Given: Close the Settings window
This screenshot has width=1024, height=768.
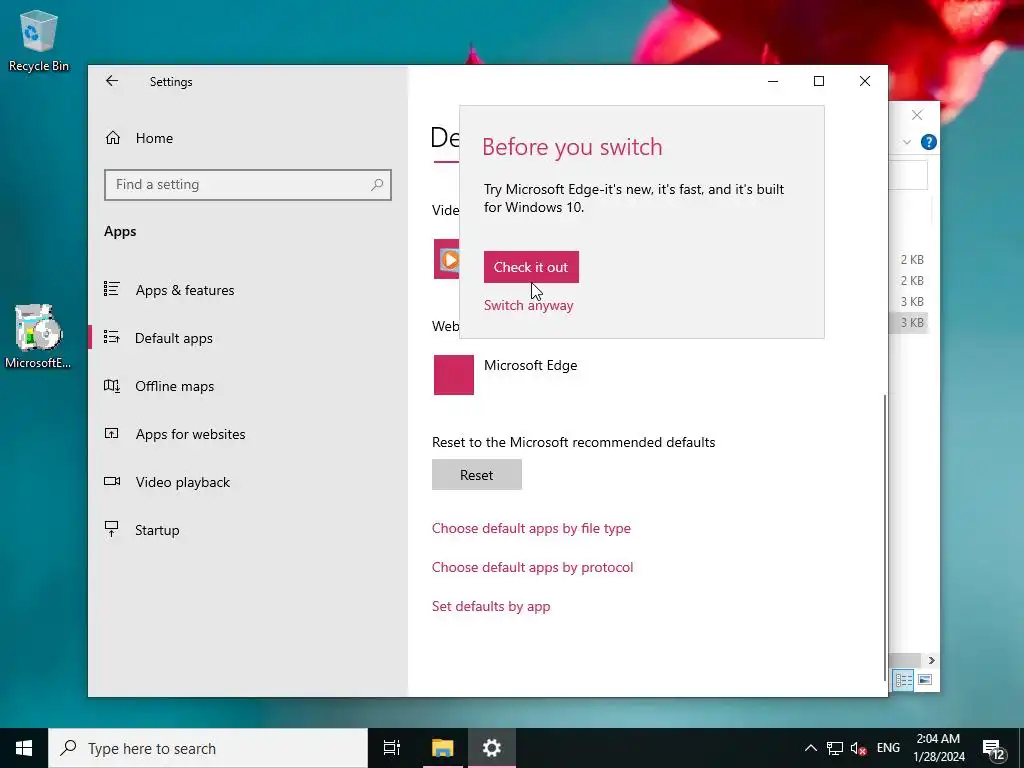Looking at the screenshot, I should (865, 81).
